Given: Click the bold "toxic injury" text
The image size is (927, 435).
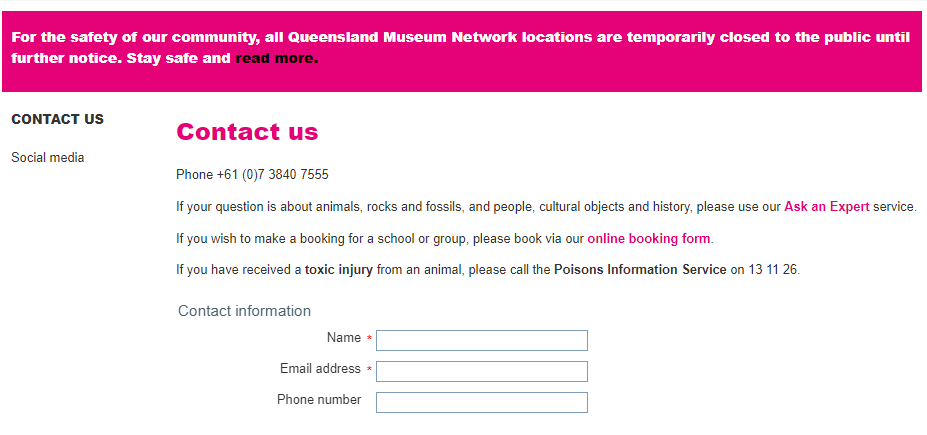Looking at the screenshot, I should coord(339,270).
